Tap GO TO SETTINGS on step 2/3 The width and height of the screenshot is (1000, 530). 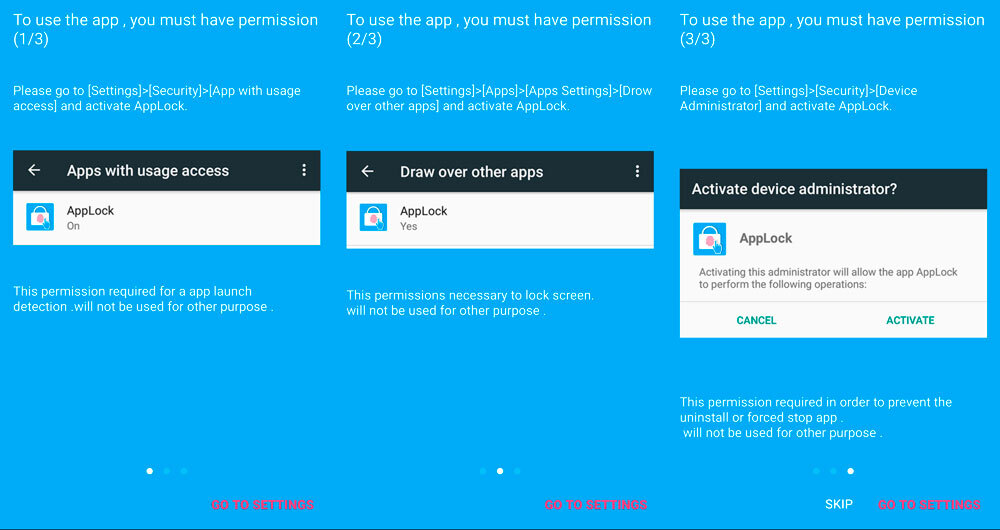point(596,505)
